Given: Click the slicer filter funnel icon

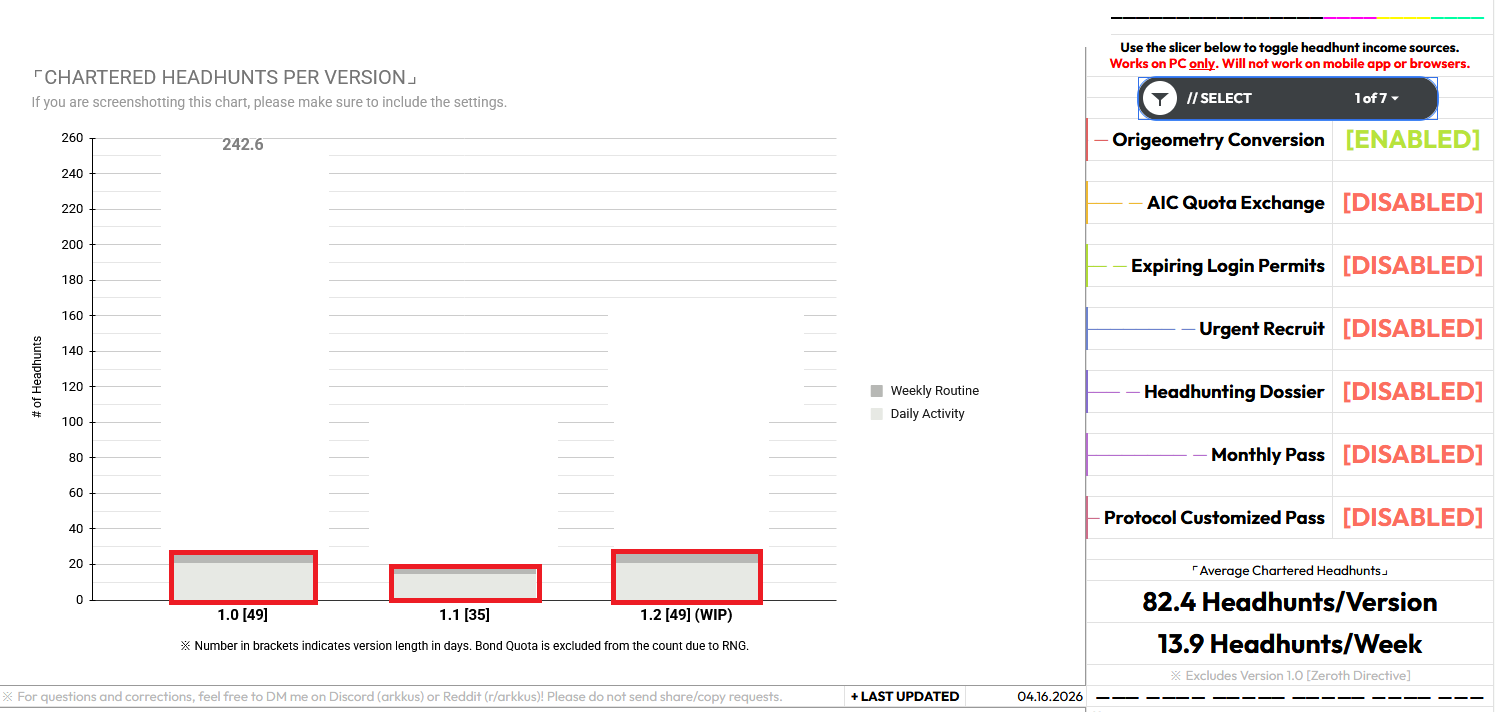Looking at the screenshot, I should click(1159, 99).
